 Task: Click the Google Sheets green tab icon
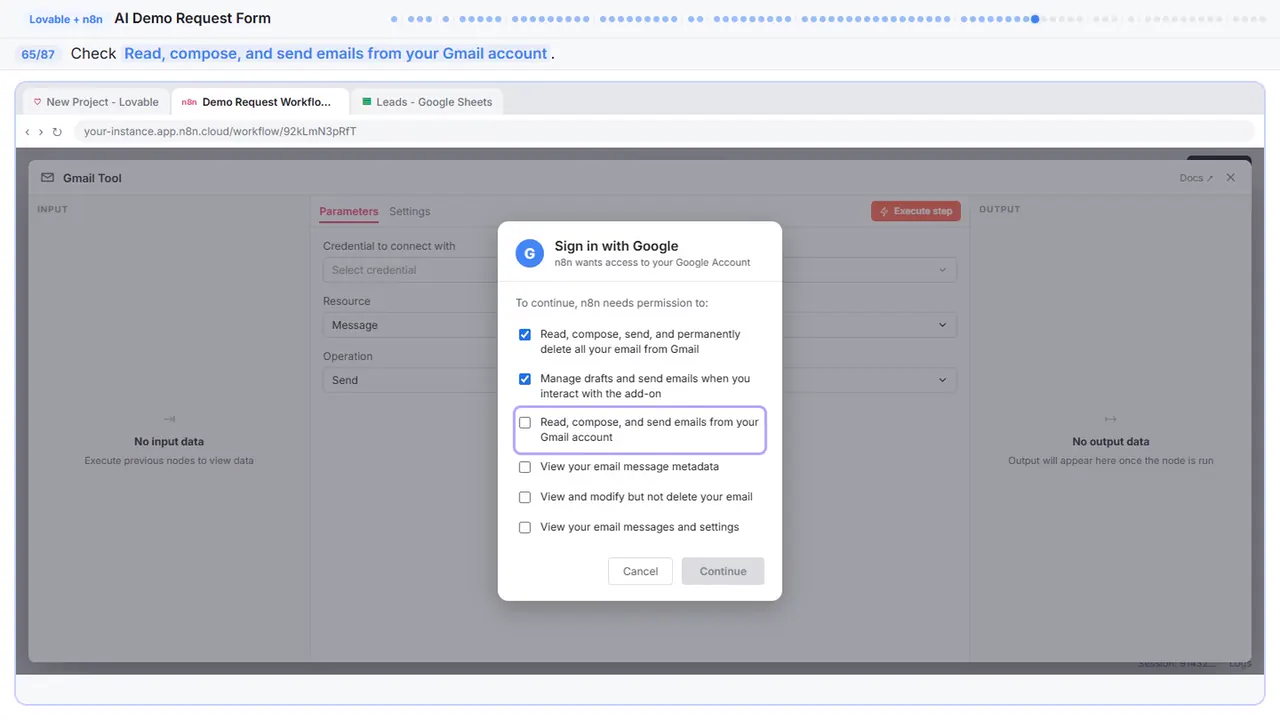click(367, 102)
